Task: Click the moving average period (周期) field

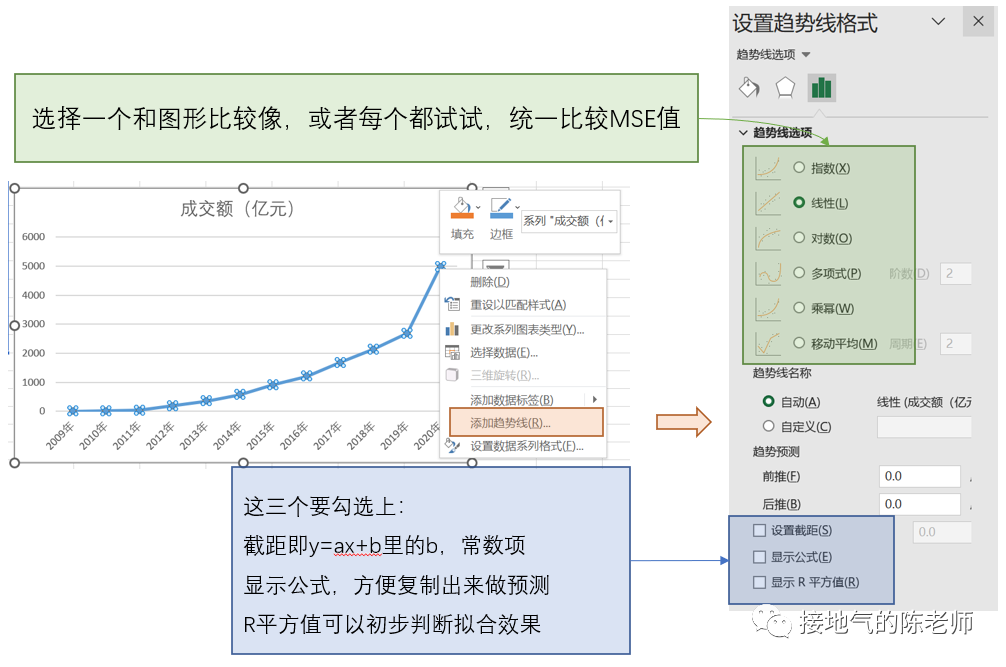Action: pos(955,344)
